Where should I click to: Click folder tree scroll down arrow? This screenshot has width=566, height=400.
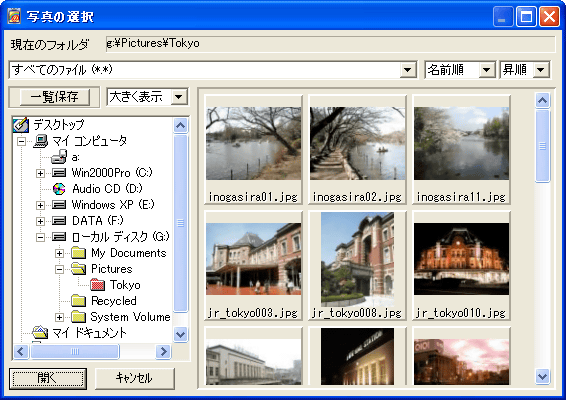coord(180,334)
